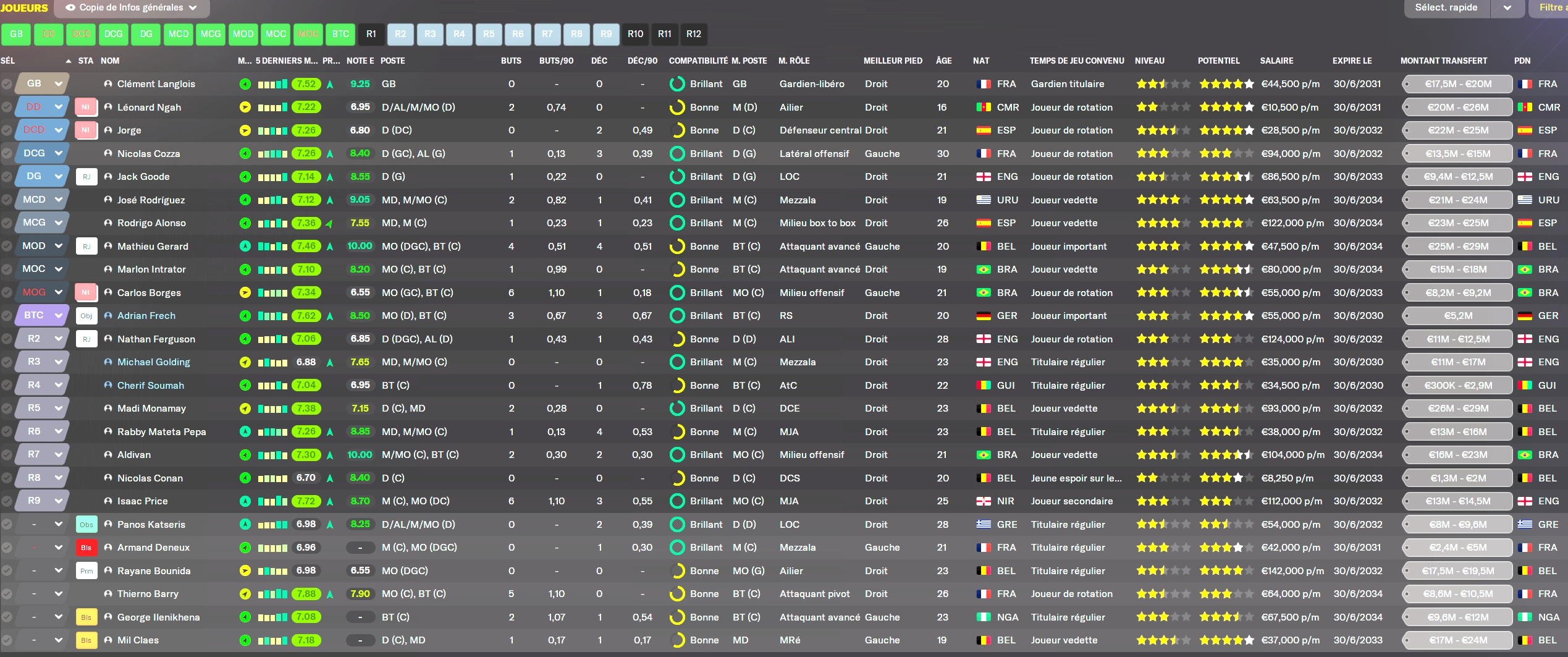The width and height of the screenshot is (1568, 657).
Task: Click the potential stars for Léonard Ngah
Action: (x=1226, y=108)
